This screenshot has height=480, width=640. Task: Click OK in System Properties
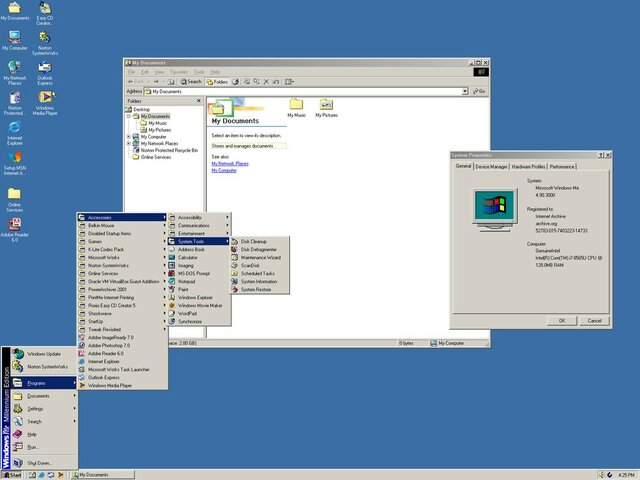tap(562, 321)
